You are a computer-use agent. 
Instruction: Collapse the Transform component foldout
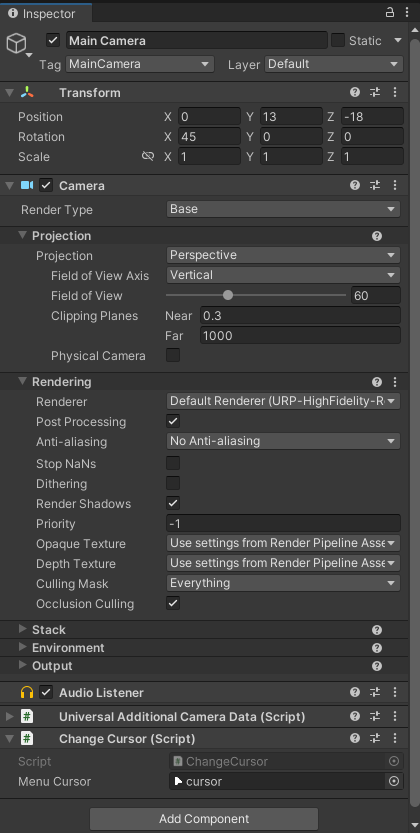pyautogui.click(x=9, y=92)
